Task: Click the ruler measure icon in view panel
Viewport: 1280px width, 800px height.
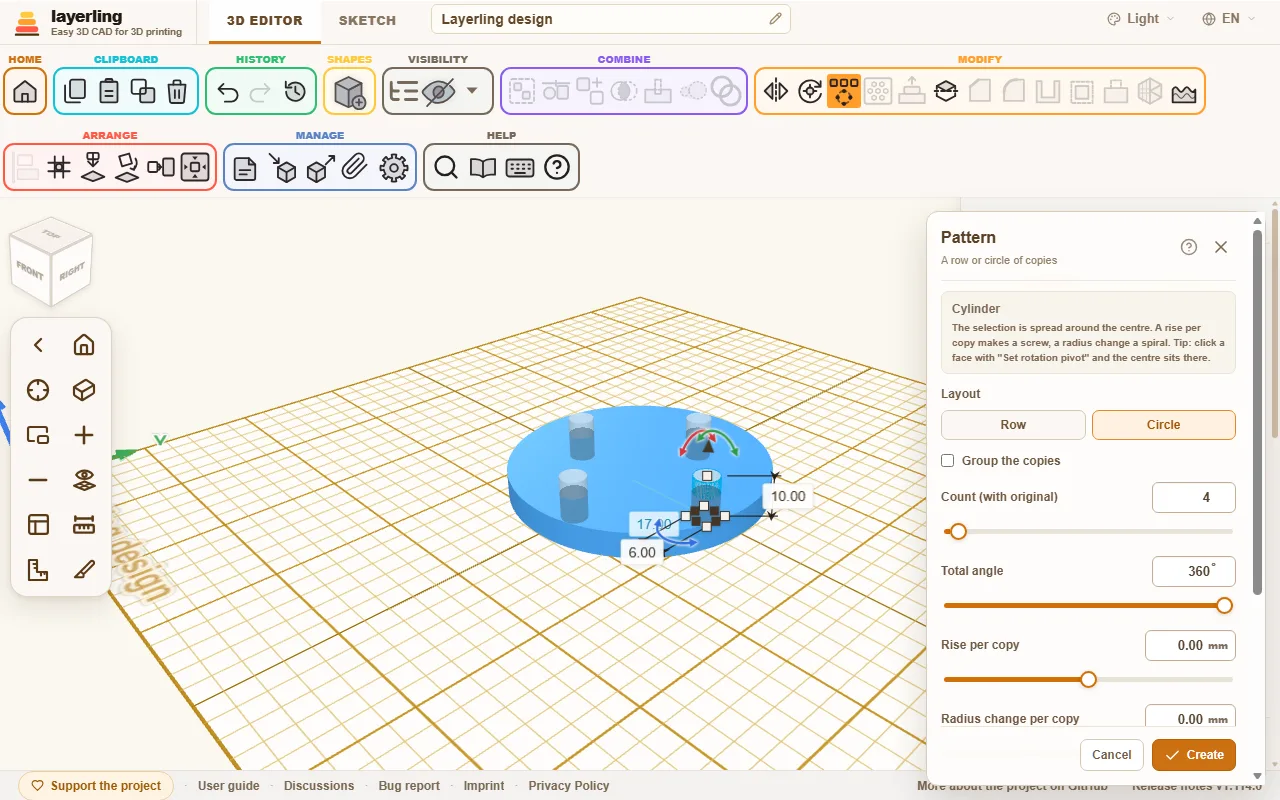Action: point(84,525)
